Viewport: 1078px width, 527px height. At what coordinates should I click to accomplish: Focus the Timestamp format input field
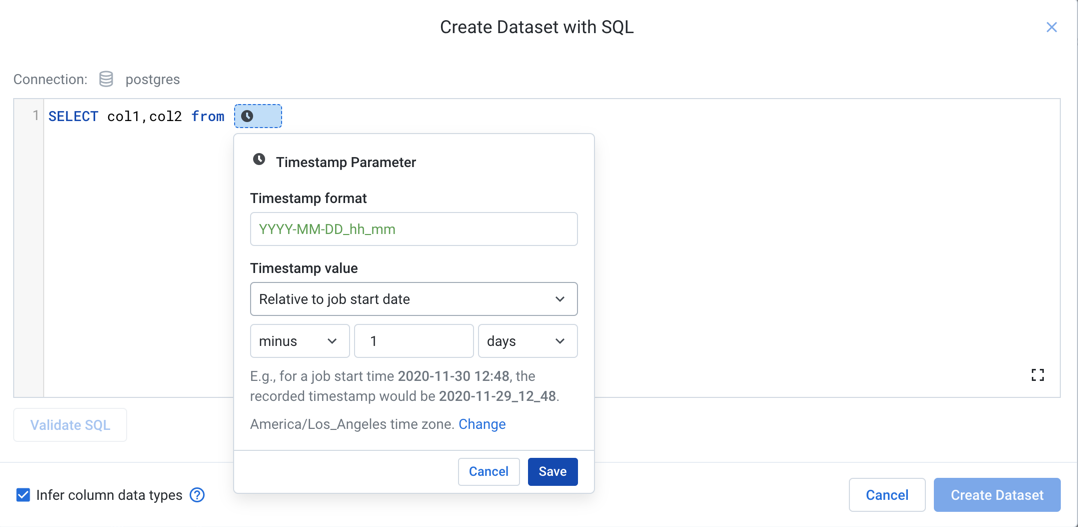tap(413, 229)
